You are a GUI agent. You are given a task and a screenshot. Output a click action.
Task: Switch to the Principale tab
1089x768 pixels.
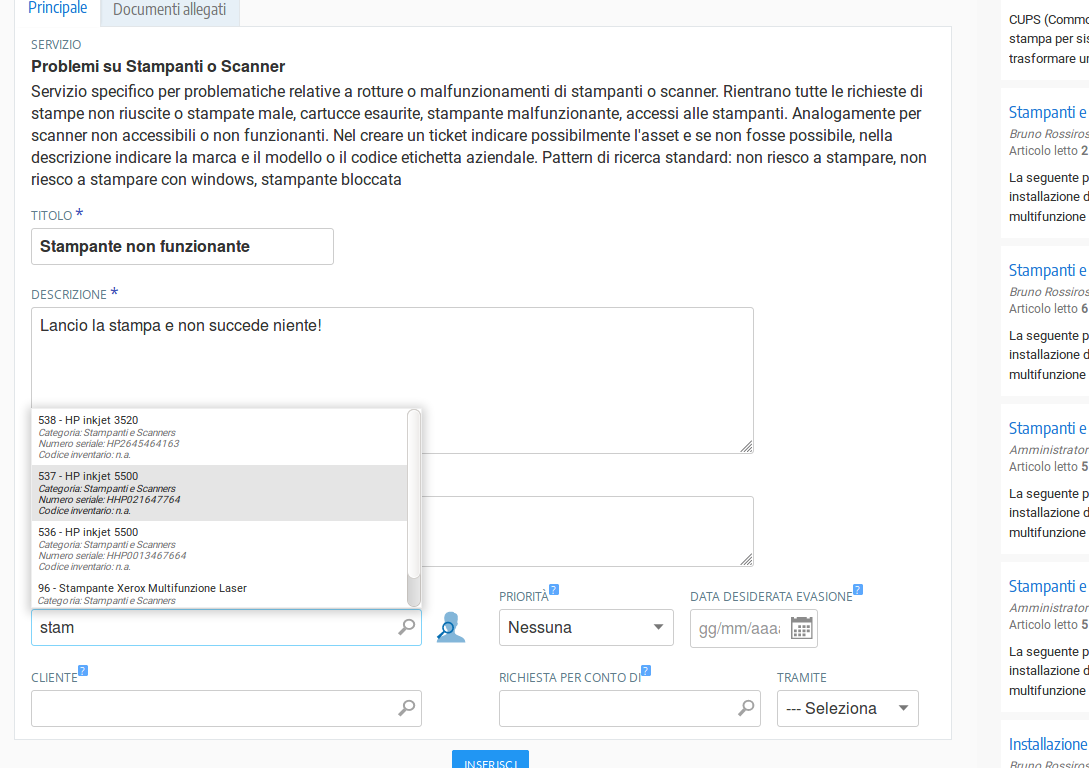click(x=58, y=9)
